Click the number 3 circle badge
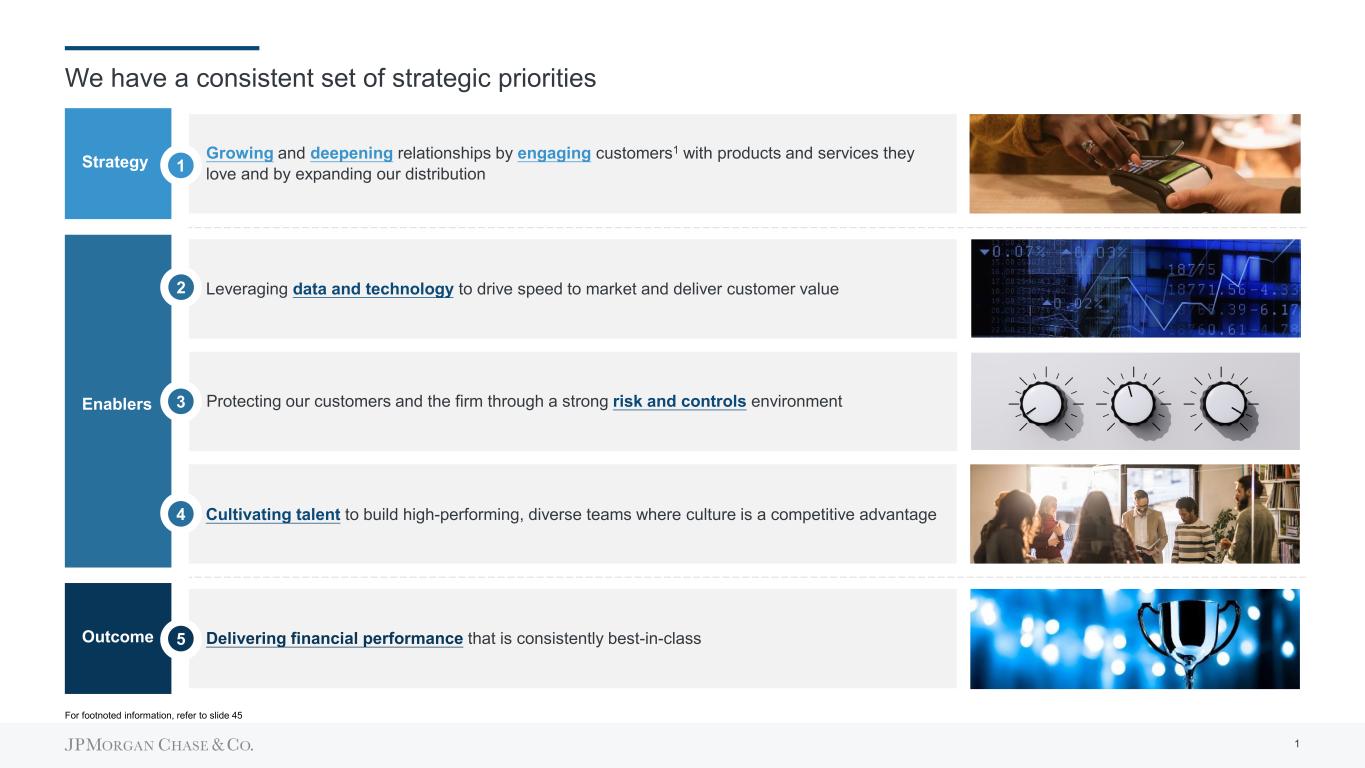The height and width of the screenshot is (768, 1365). point(180,402)
